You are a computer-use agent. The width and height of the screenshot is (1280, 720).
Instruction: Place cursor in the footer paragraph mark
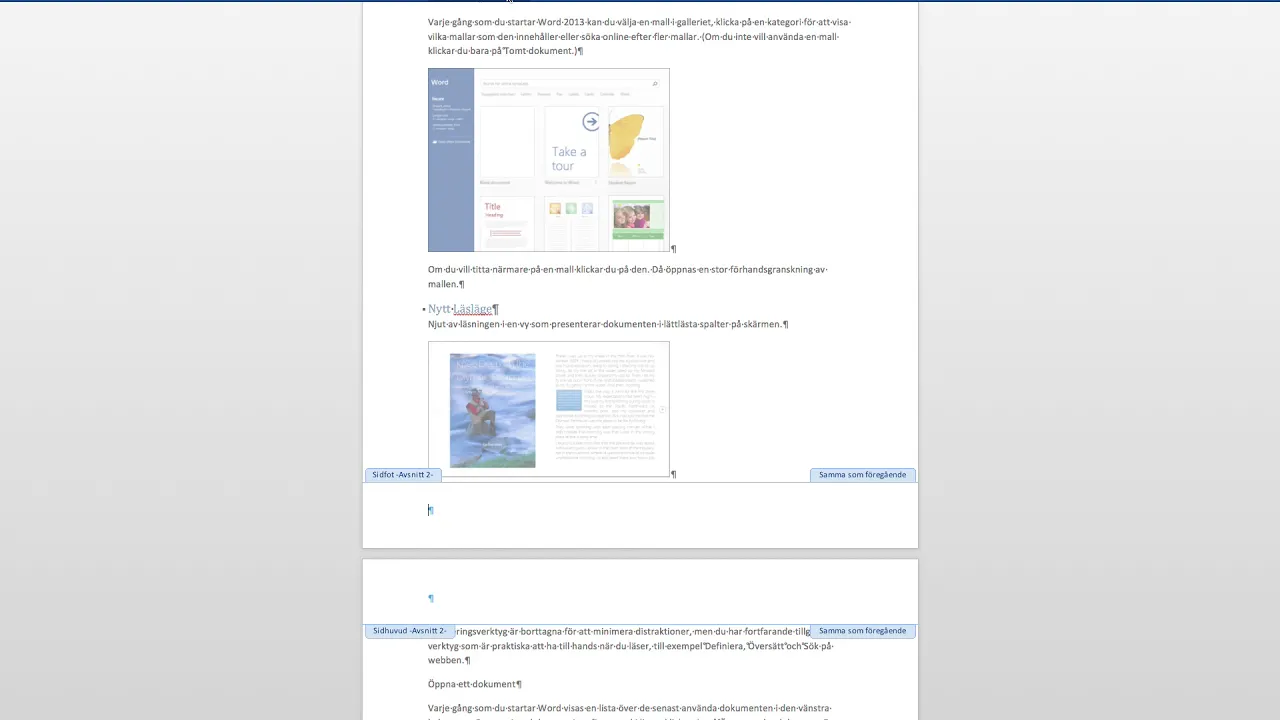pos(430,510)
